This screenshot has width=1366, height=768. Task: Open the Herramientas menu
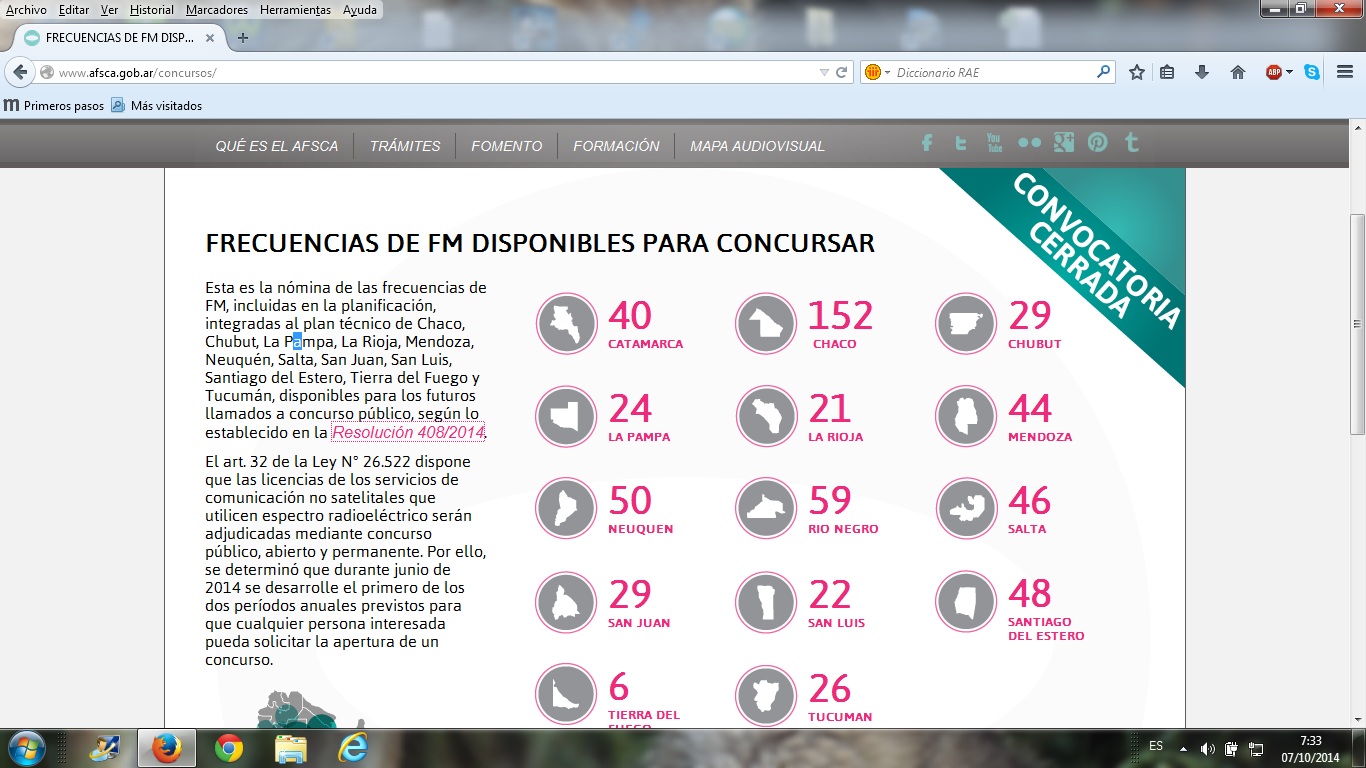pyautogui.click(x=295, y=10)
